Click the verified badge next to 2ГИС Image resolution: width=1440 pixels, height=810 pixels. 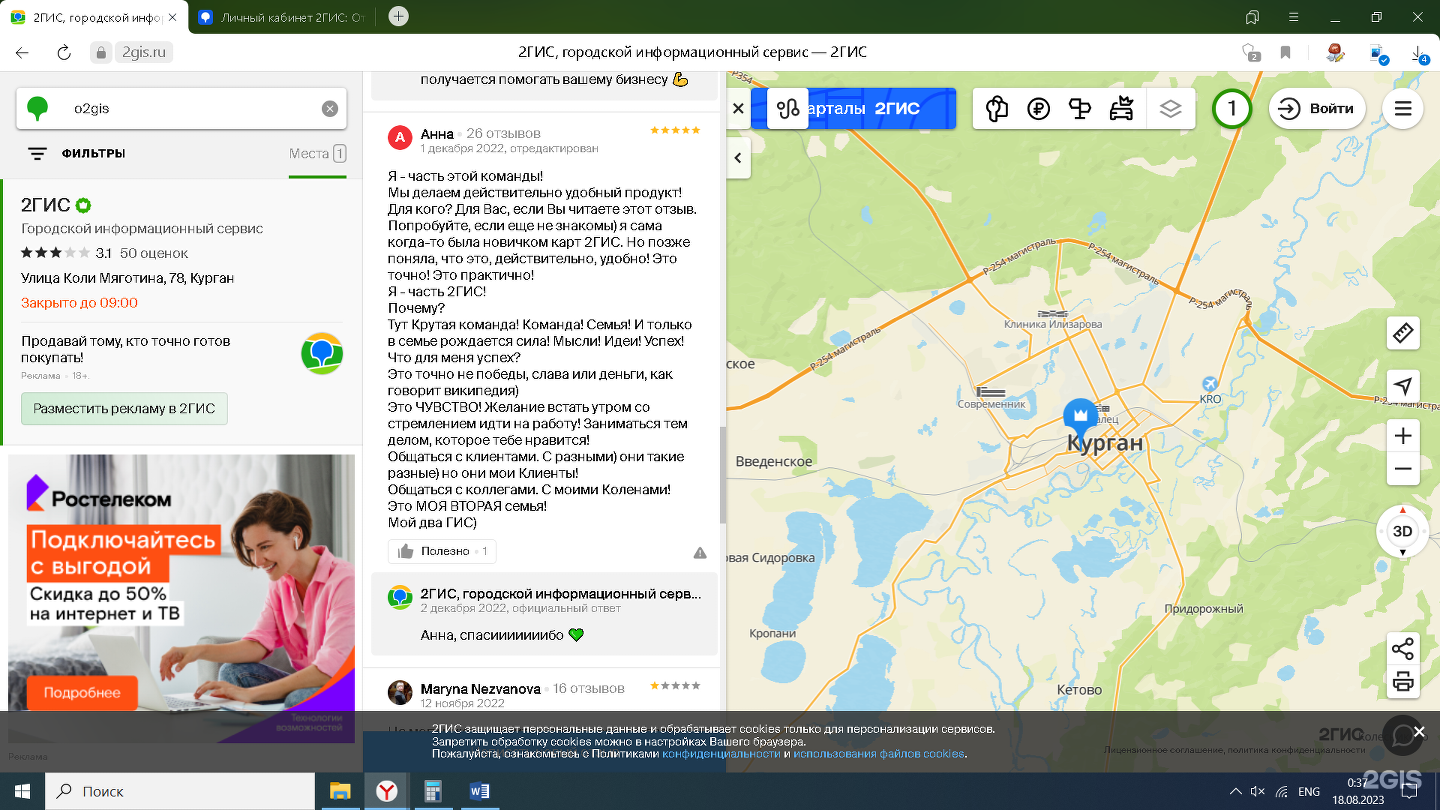click(x=84, y=205)
